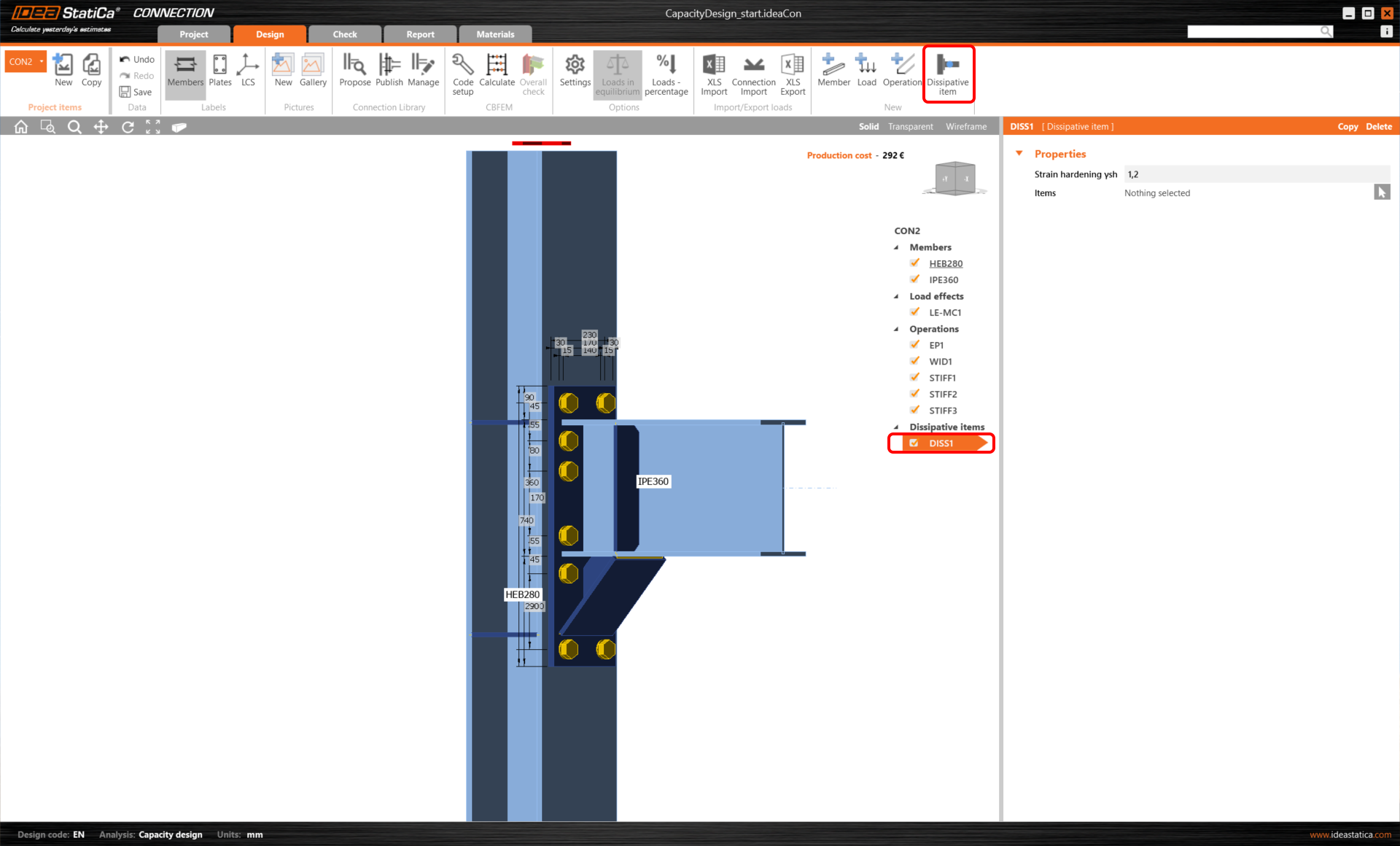Click the Strain hardening value field
This screenshot has height=846, width=1400.
(1256, 174)
